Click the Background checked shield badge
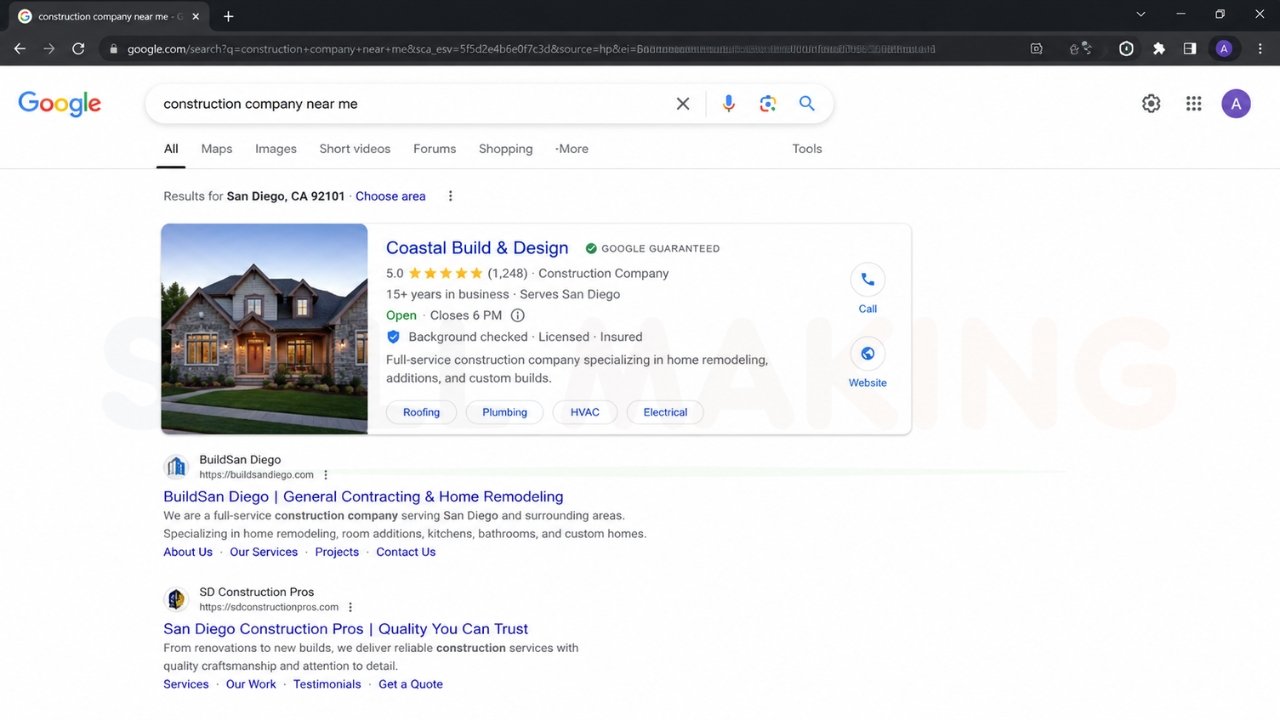Screen dimensions: 1280x720 pos(393,337)
